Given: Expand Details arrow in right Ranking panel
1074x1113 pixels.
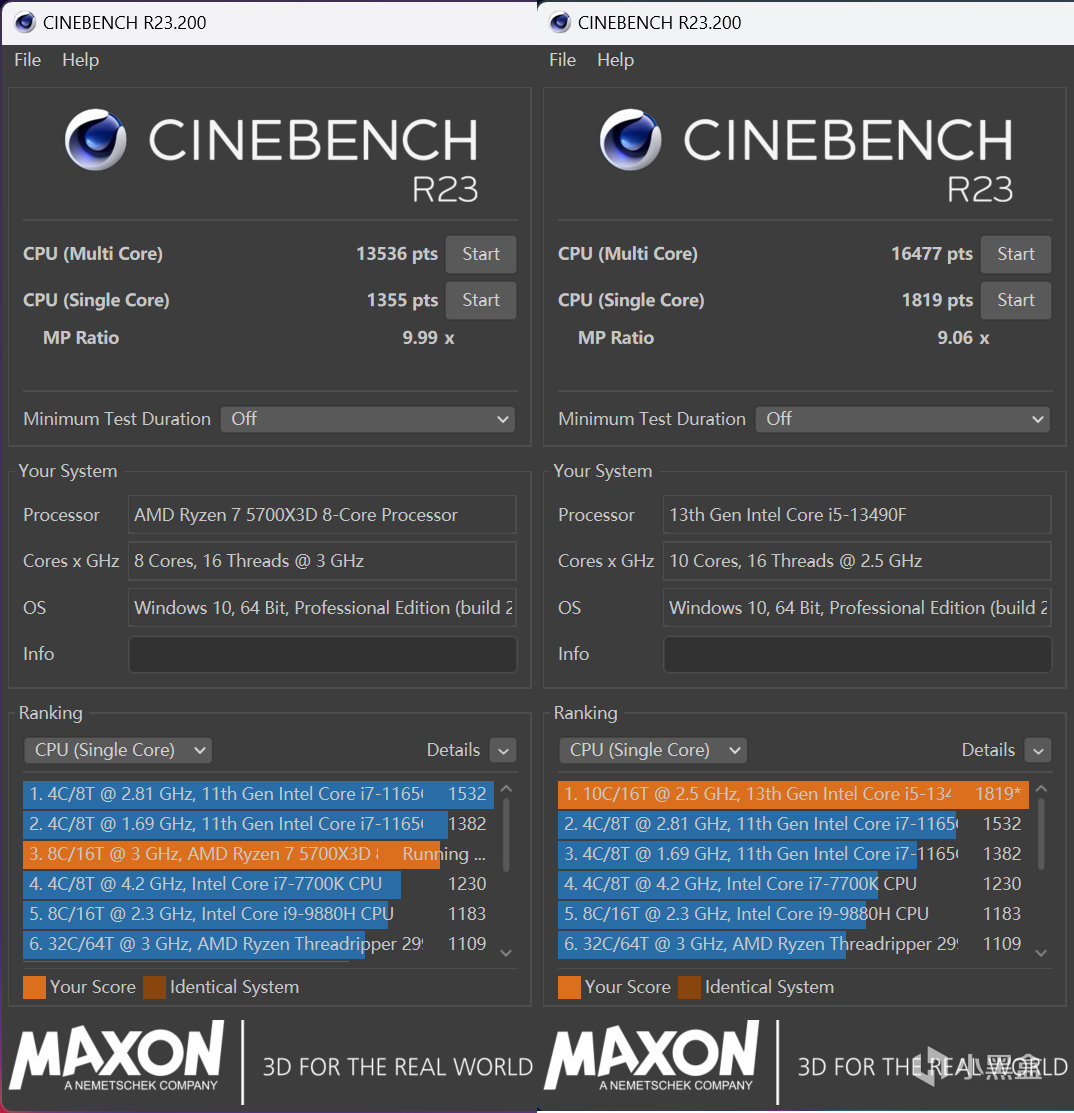Looking at the screenshot, I should [1039, 750].
